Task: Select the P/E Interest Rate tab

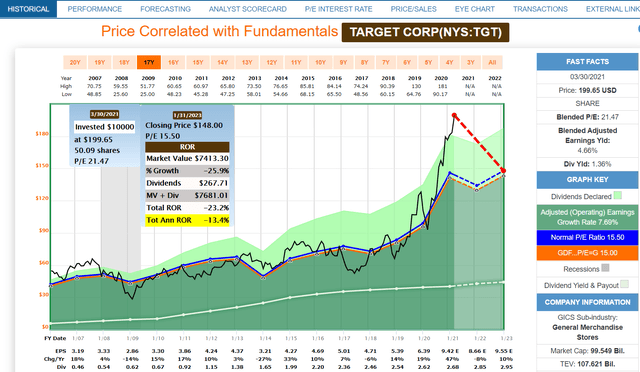Action: tap(338, 9)
